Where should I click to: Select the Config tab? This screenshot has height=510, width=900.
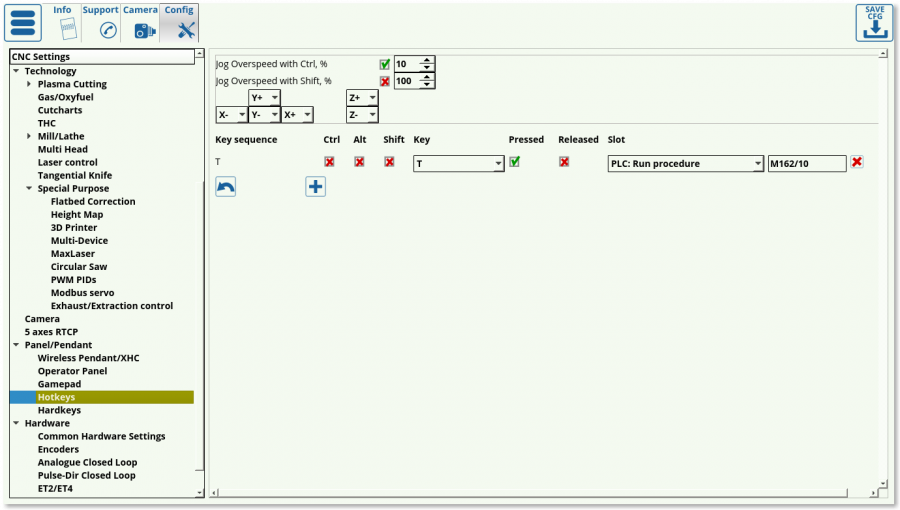coord(180,23)
